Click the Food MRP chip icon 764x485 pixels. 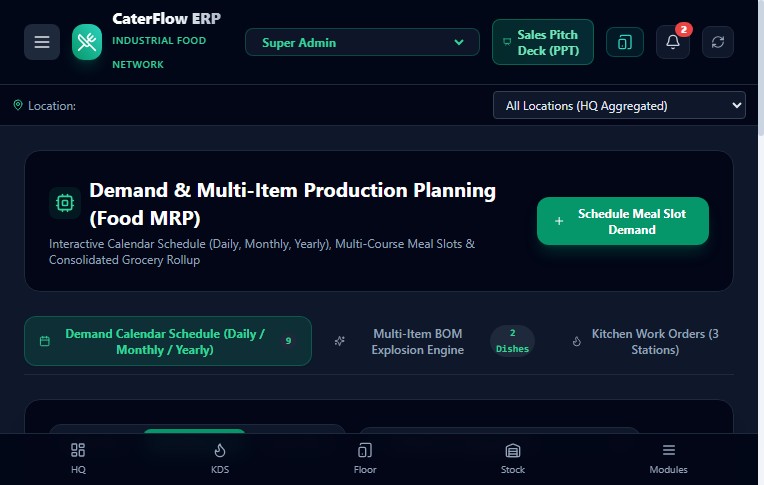(x=65, y=203)
